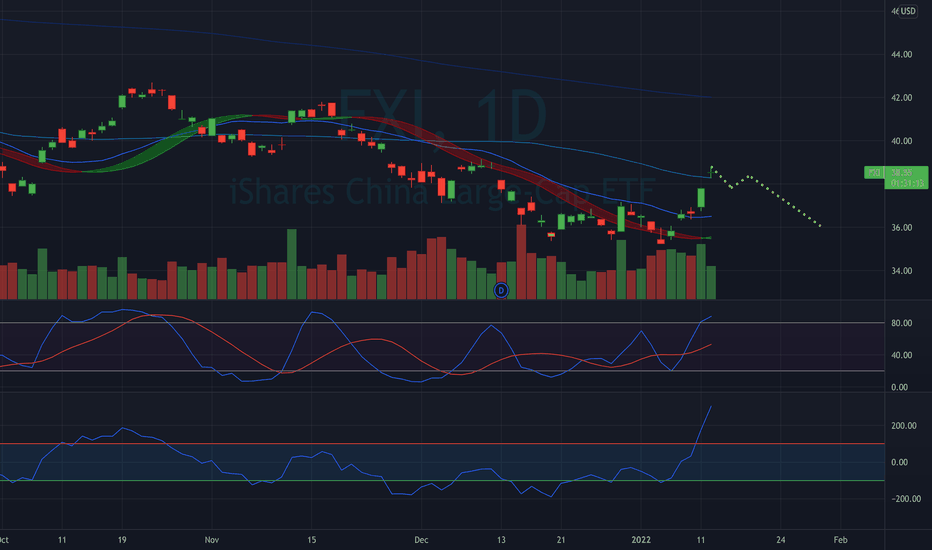Click the Nov date label
The height and width of the screenshot is (550, 932).
point(212,540)
